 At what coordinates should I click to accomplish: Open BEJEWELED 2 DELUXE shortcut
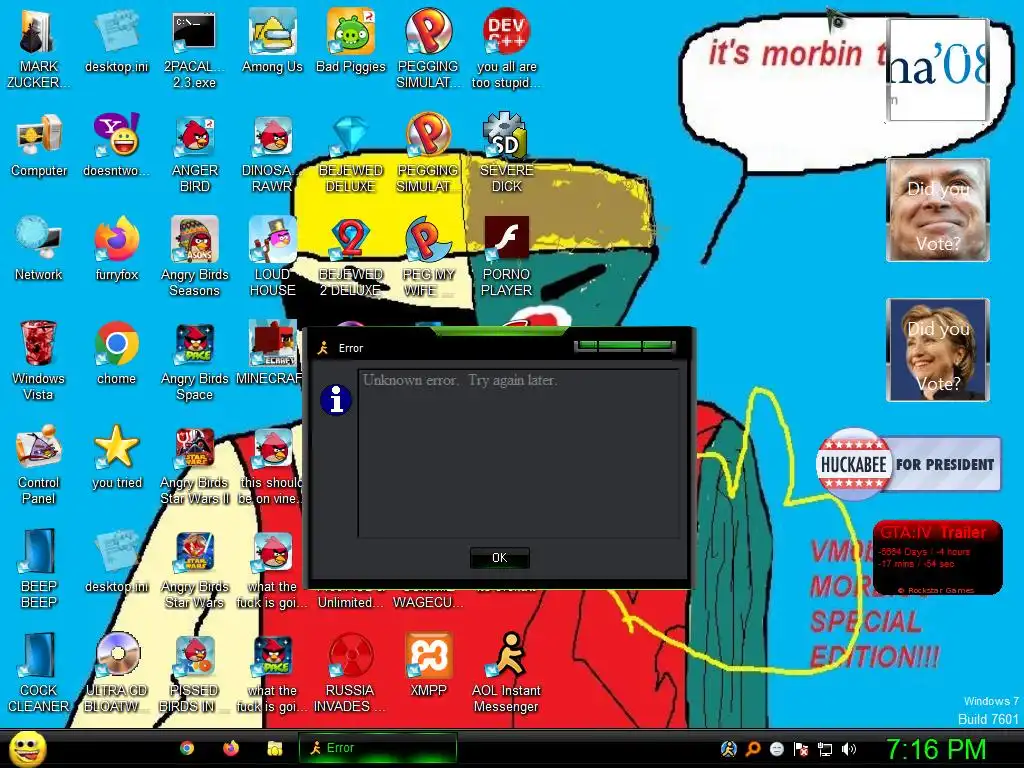pyautogui.click(x=351, y=257)
